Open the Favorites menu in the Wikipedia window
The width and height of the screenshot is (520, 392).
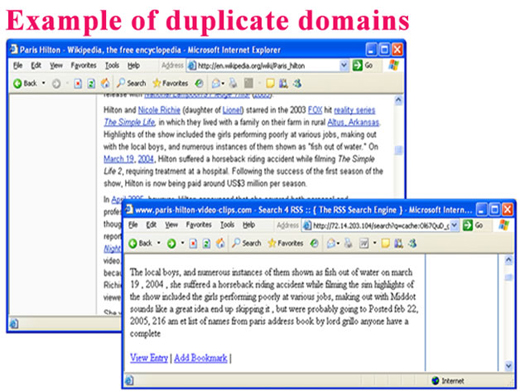[83, 66]
